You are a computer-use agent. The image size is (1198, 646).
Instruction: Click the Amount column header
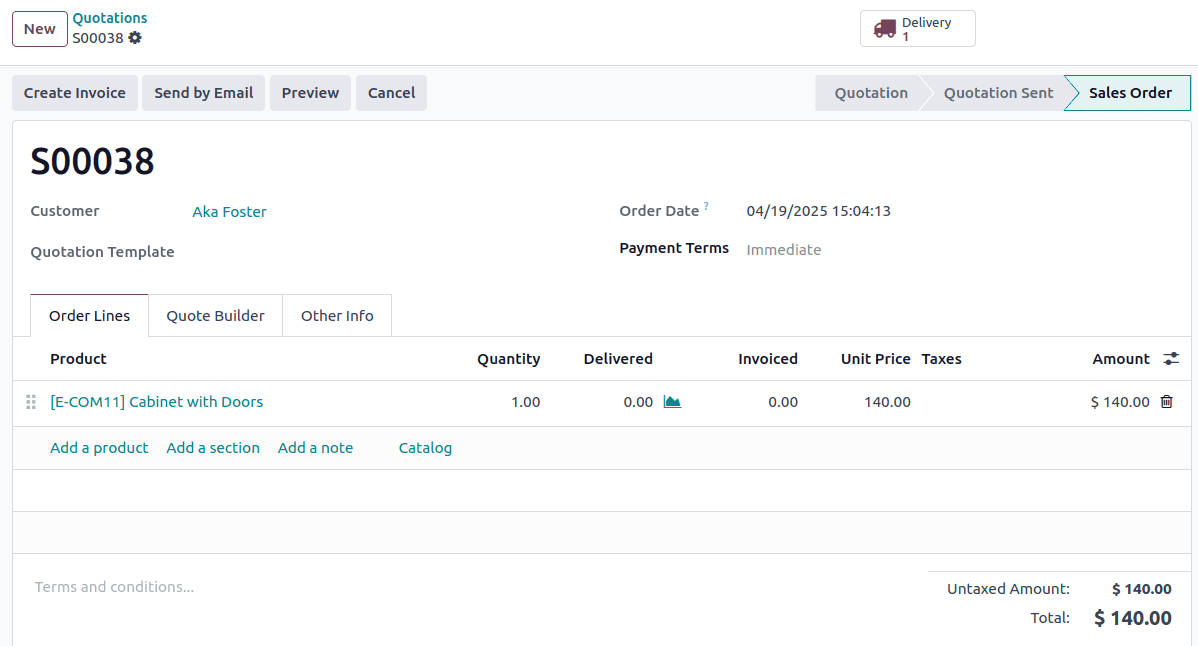coord(1121,359)
